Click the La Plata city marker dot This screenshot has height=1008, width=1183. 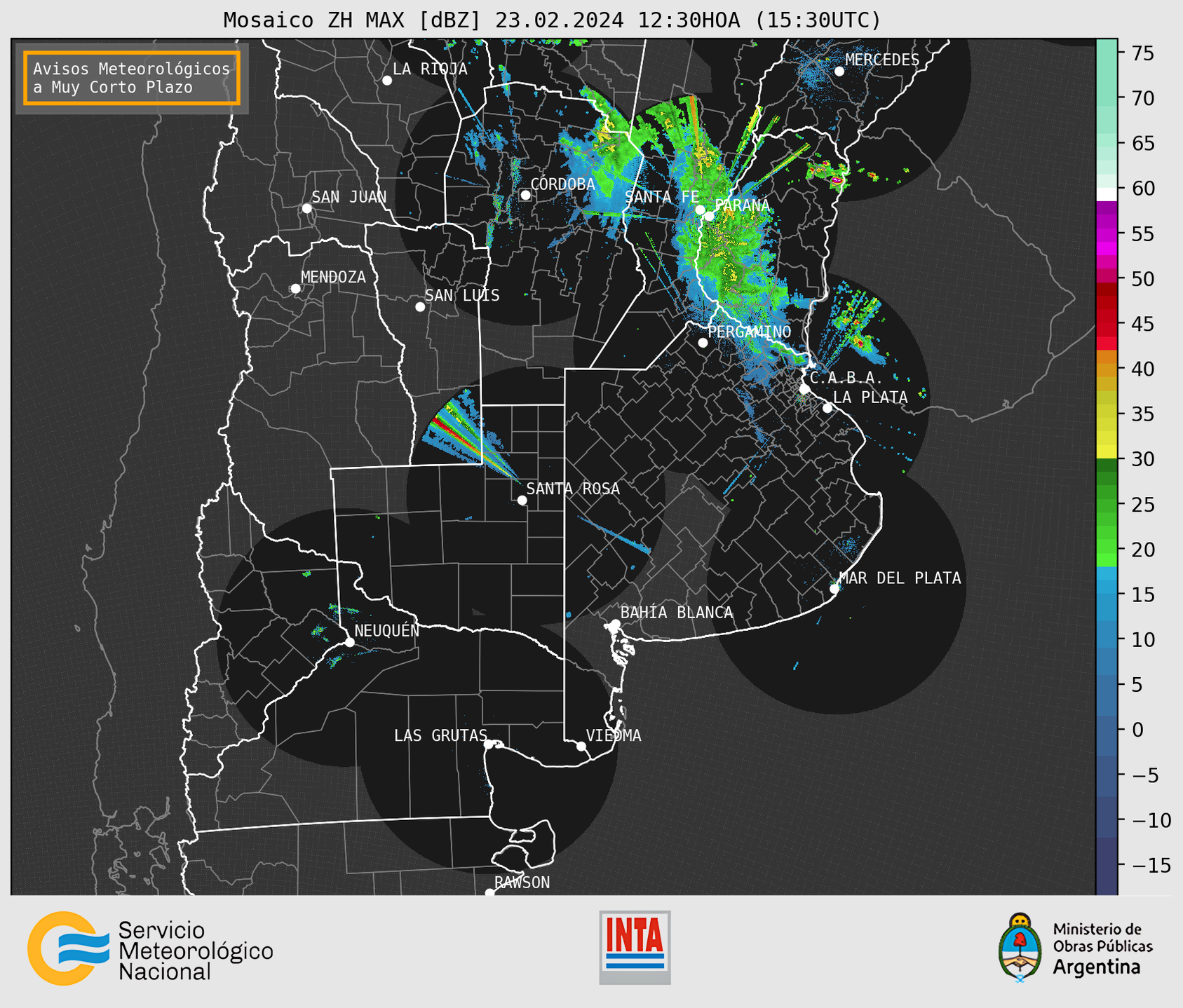click(x=827, y=408)
